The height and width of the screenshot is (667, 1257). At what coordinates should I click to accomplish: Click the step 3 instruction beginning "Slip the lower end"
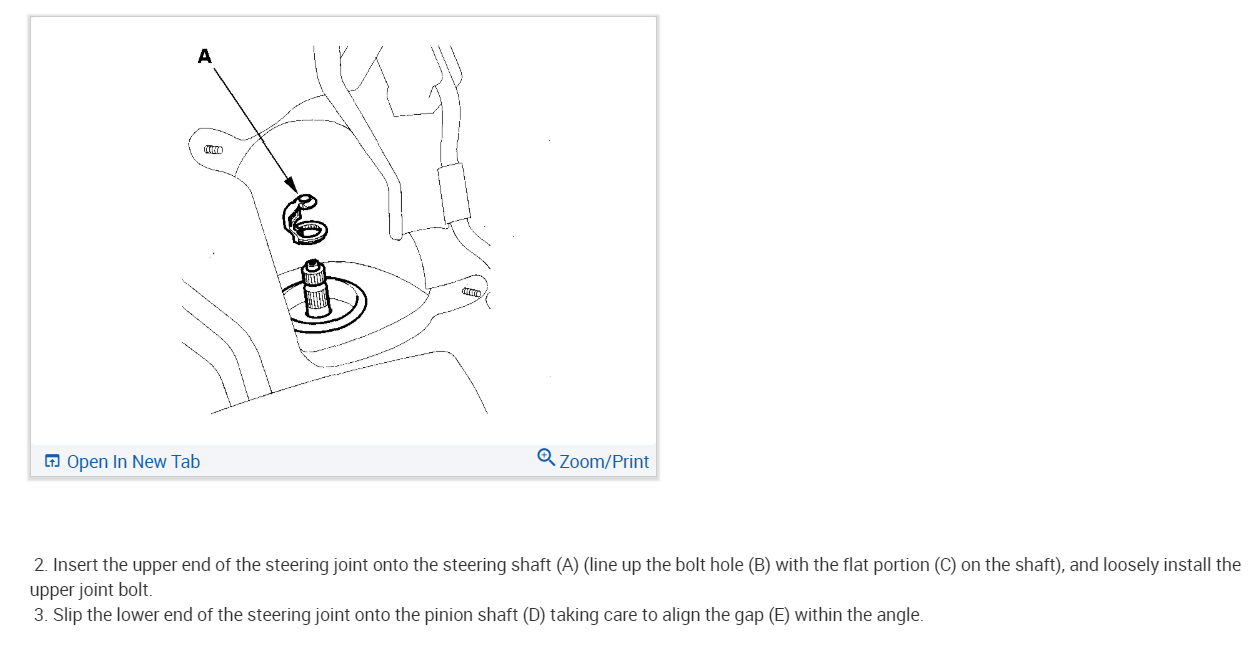pyautogui.click(x=478, y=615)
